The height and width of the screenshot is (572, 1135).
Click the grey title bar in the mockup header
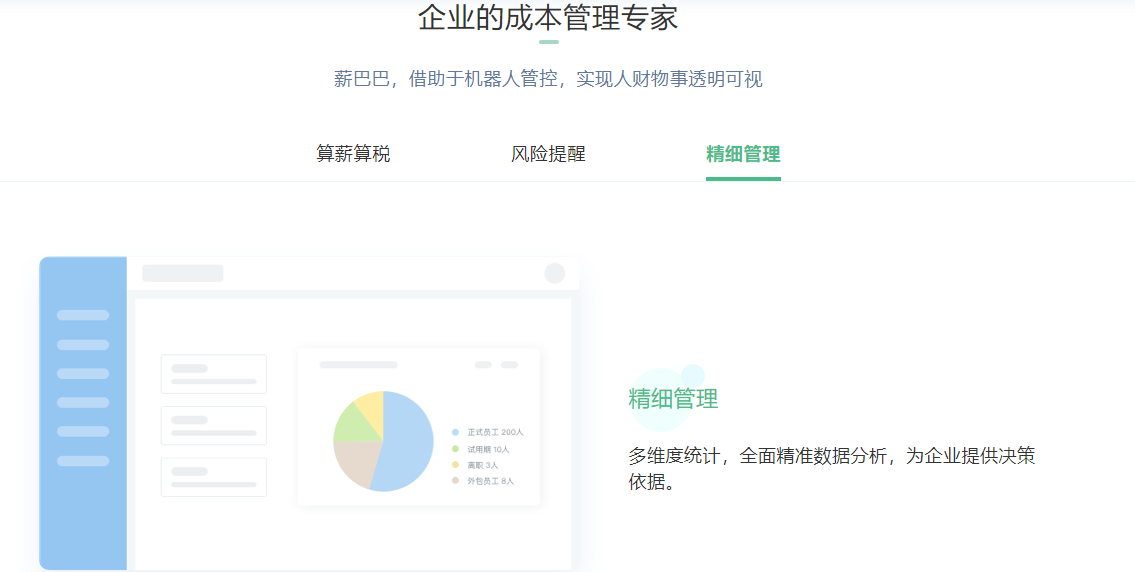coord(183,273)
